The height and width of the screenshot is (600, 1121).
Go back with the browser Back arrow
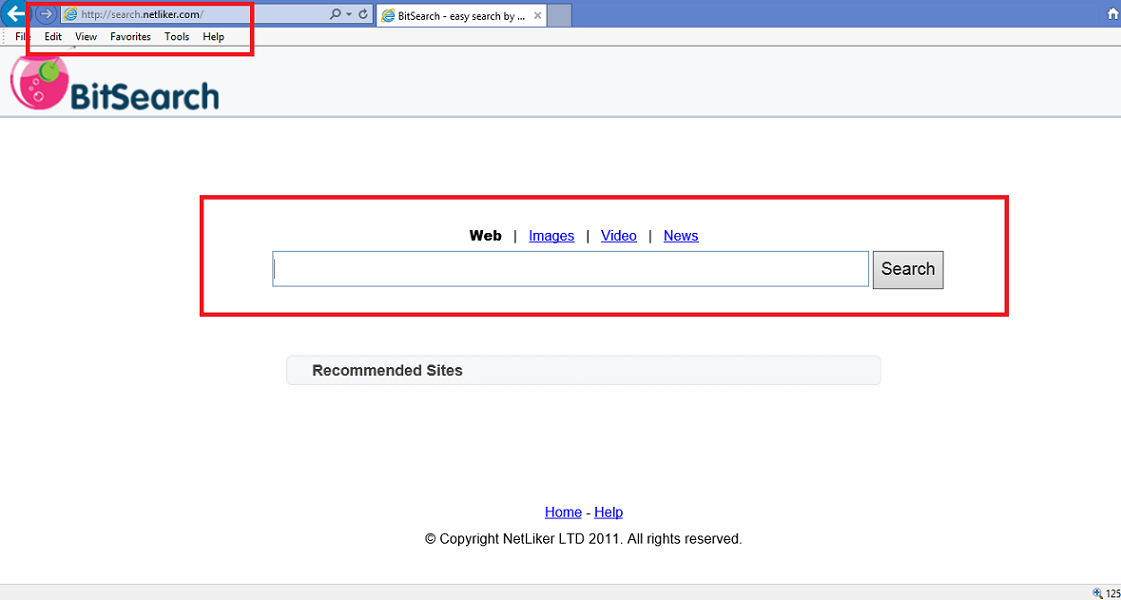click(13, 13)
